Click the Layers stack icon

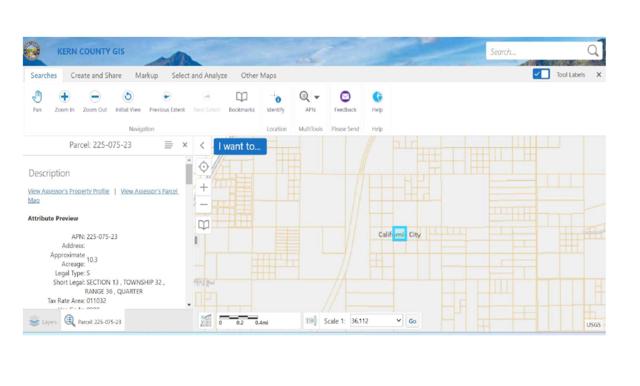pos(34,322)
